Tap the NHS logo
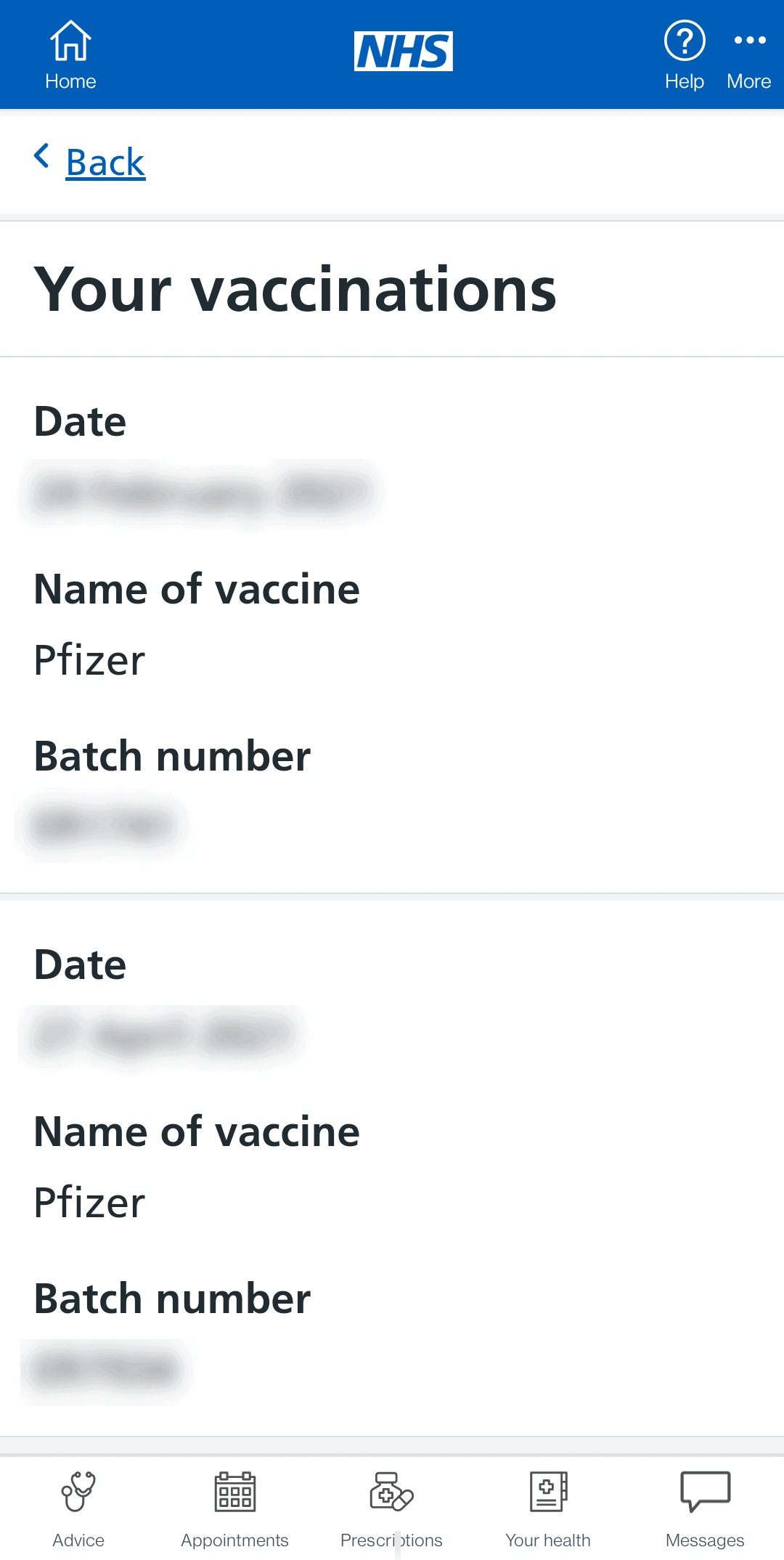Screen dimensions: 784x1560 (x=404, y=51)
